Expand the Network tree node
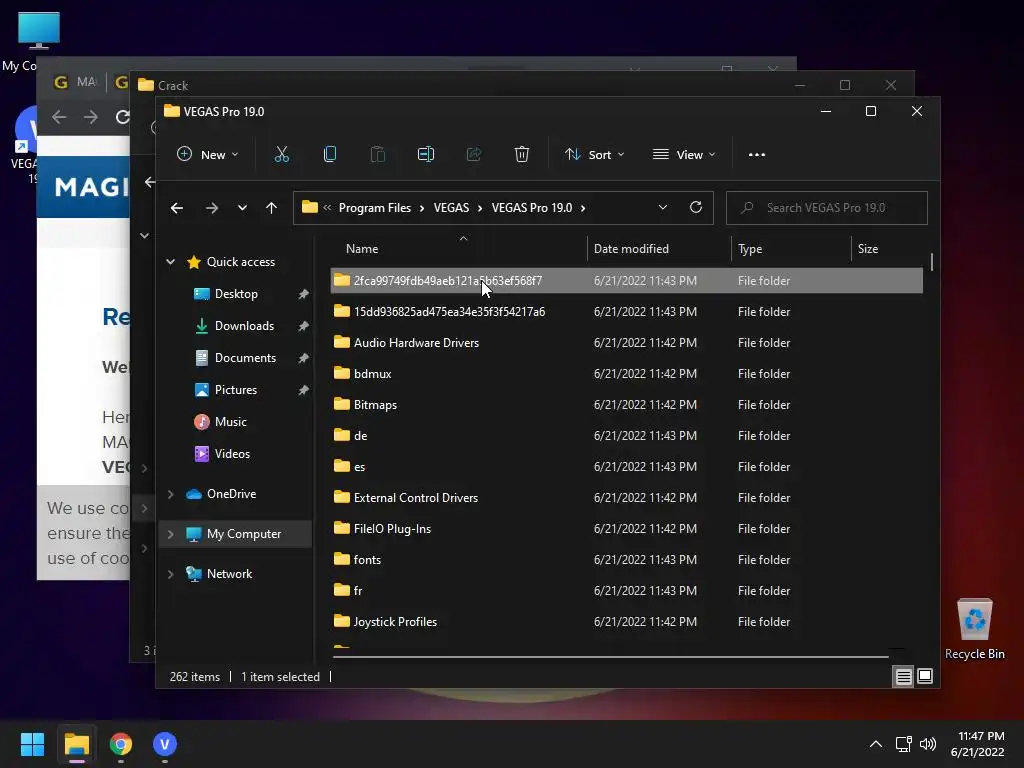Viewport: 1024px width, 768px height. click(x=170, y=574)
